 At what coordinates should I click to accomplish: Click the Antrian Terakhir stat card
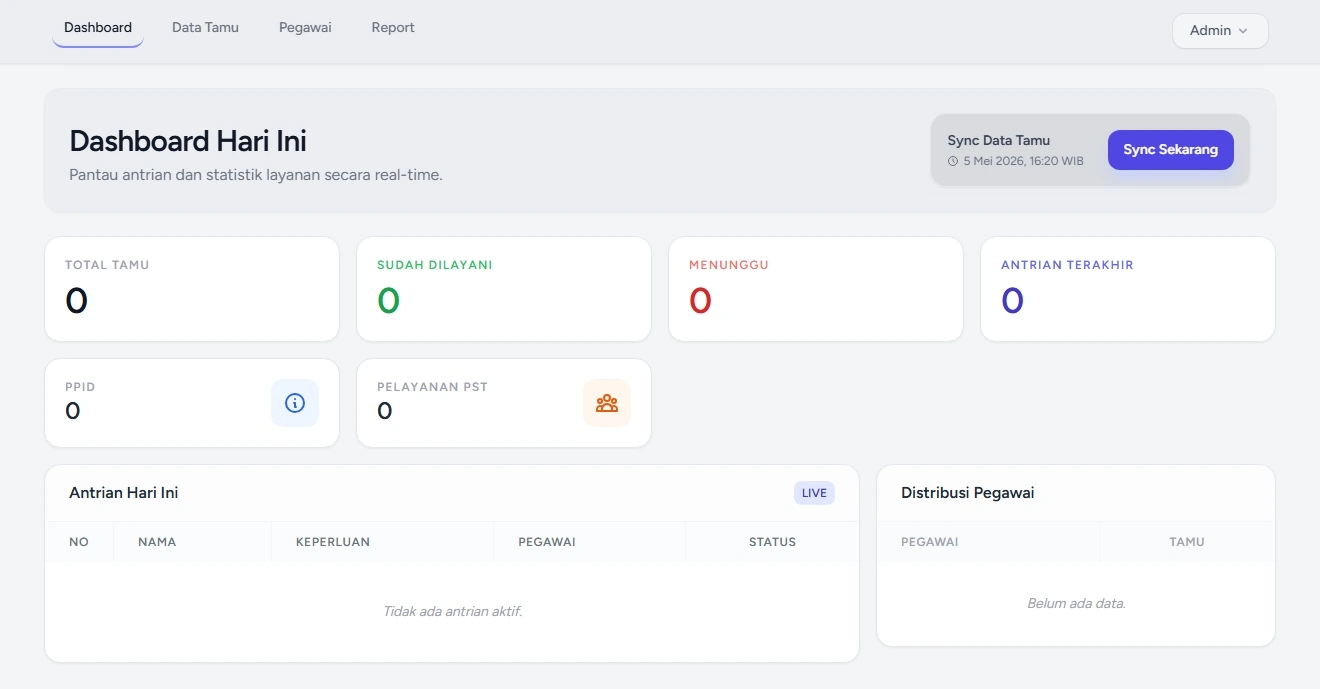tap(1128, 289)
